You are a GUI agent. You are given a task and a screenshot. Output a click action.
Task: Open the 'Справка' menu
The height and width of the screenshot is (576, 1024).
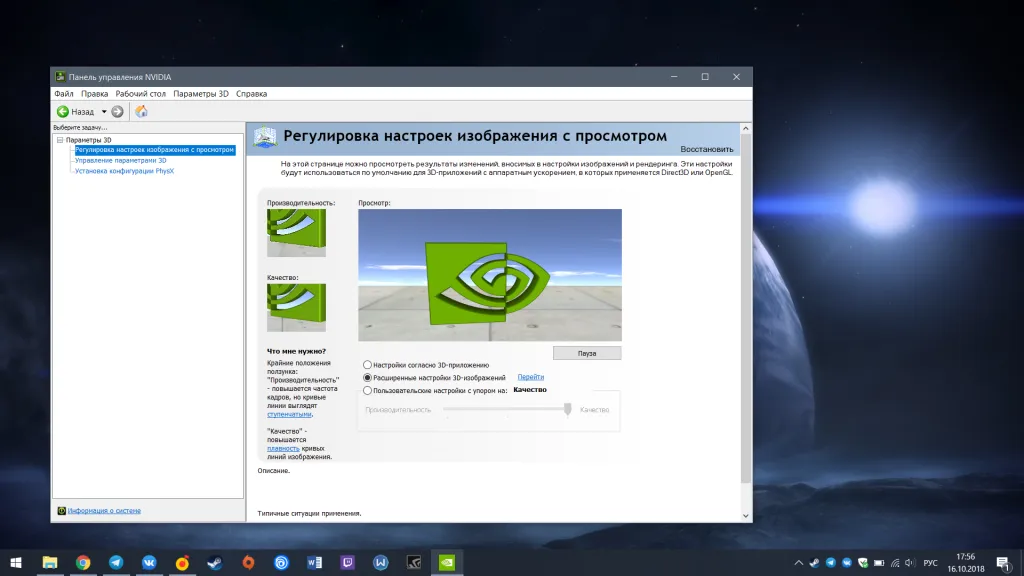251,93
